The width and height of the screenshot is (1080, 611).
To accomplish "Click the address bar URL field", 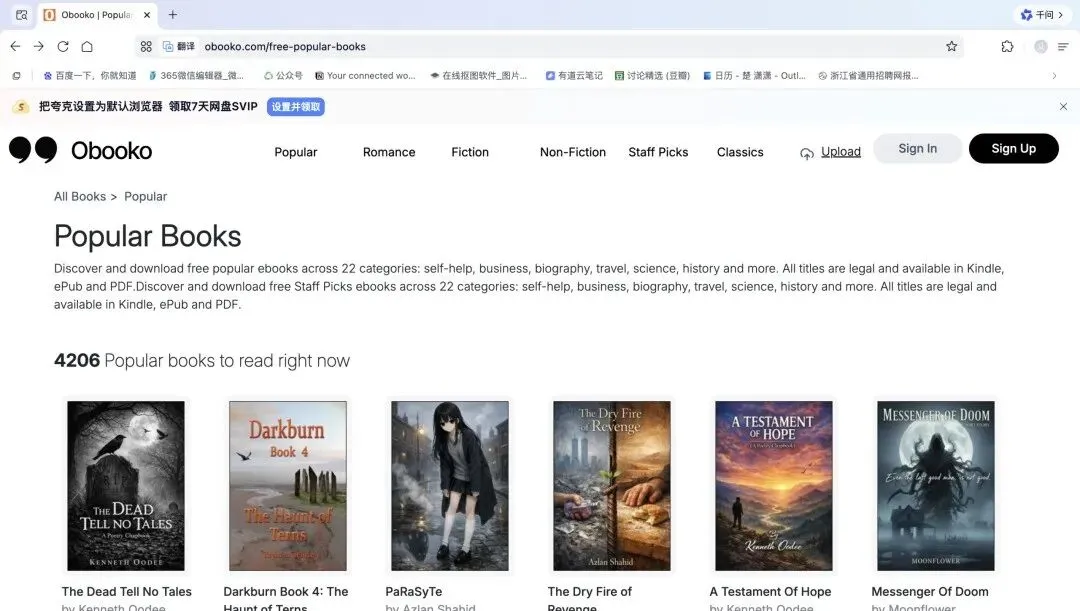I will (x=551, y=46).
